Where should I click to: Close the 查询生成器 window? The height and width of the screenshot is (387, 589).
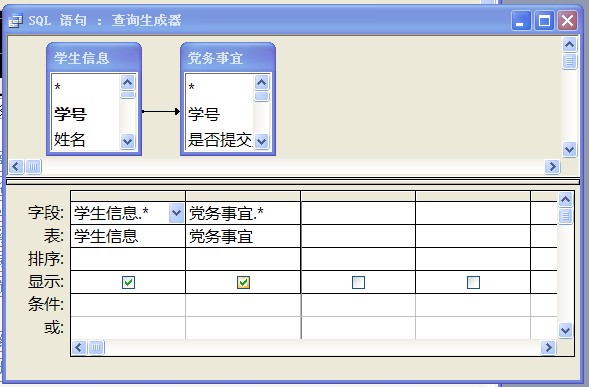click(x=567, y=20)
